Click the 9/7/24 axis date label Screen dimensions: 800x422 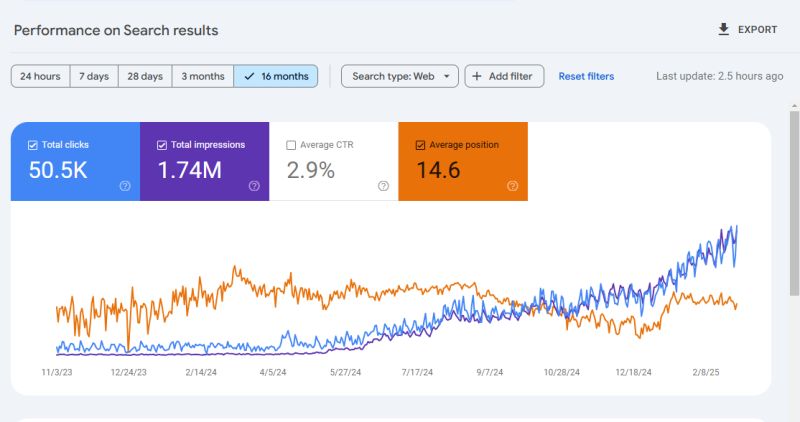click(490, 372)
